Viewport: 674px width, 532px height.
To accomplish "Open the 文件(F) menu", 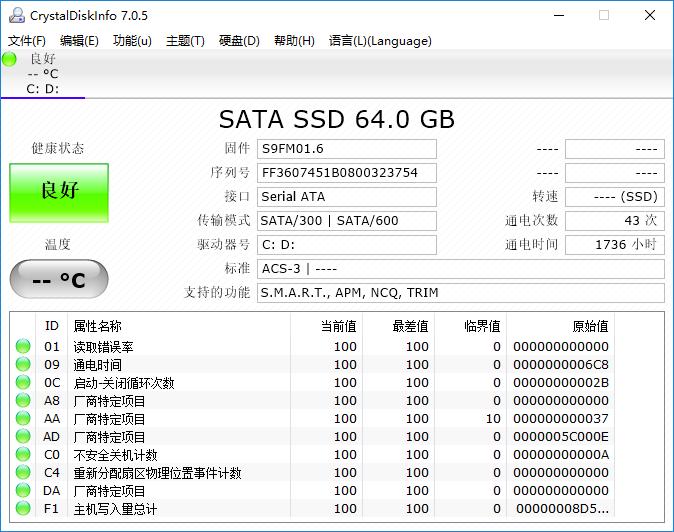I will coord(27,41).
